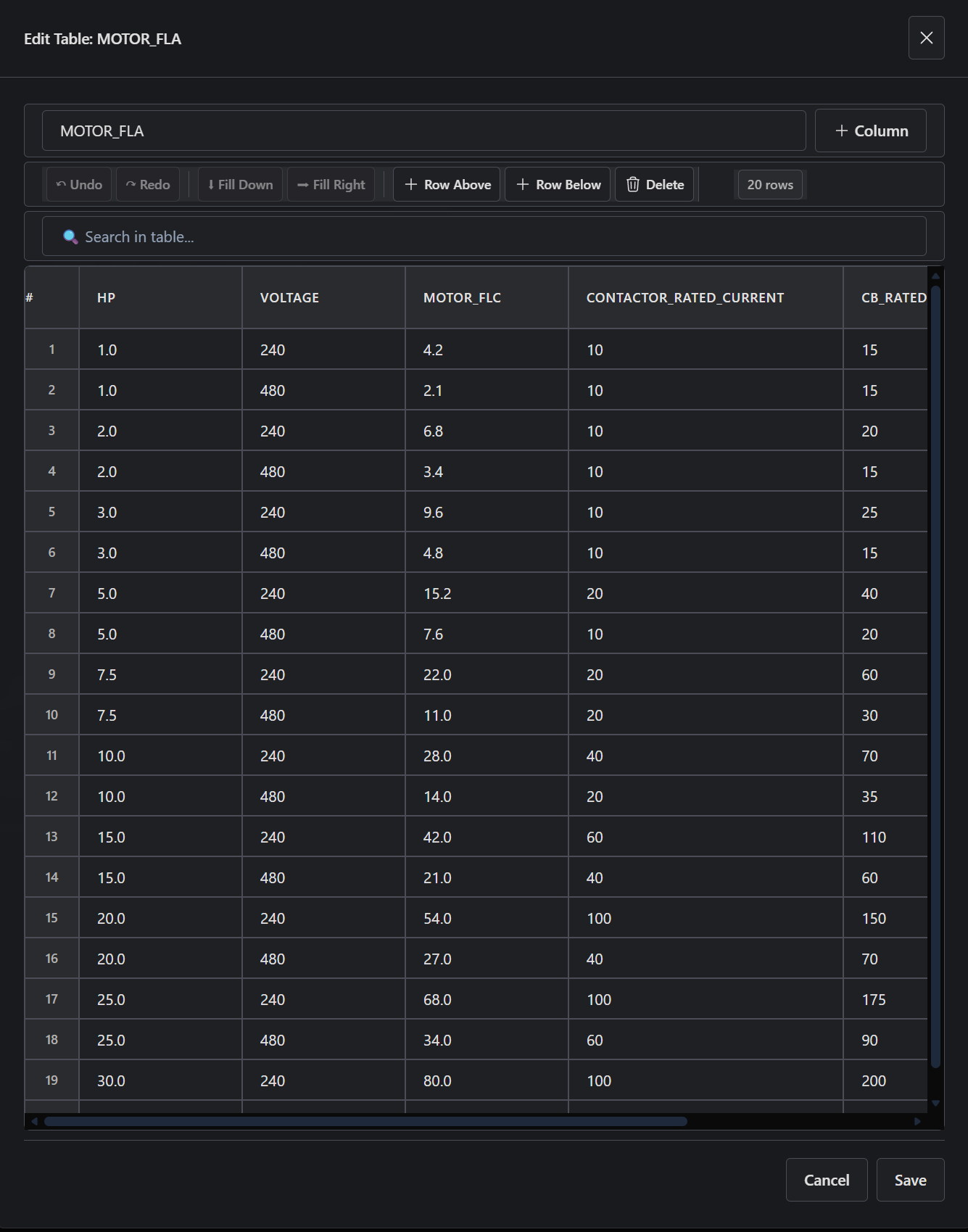Select the CB_RATED column header
968x1232 pixels.
885,297
